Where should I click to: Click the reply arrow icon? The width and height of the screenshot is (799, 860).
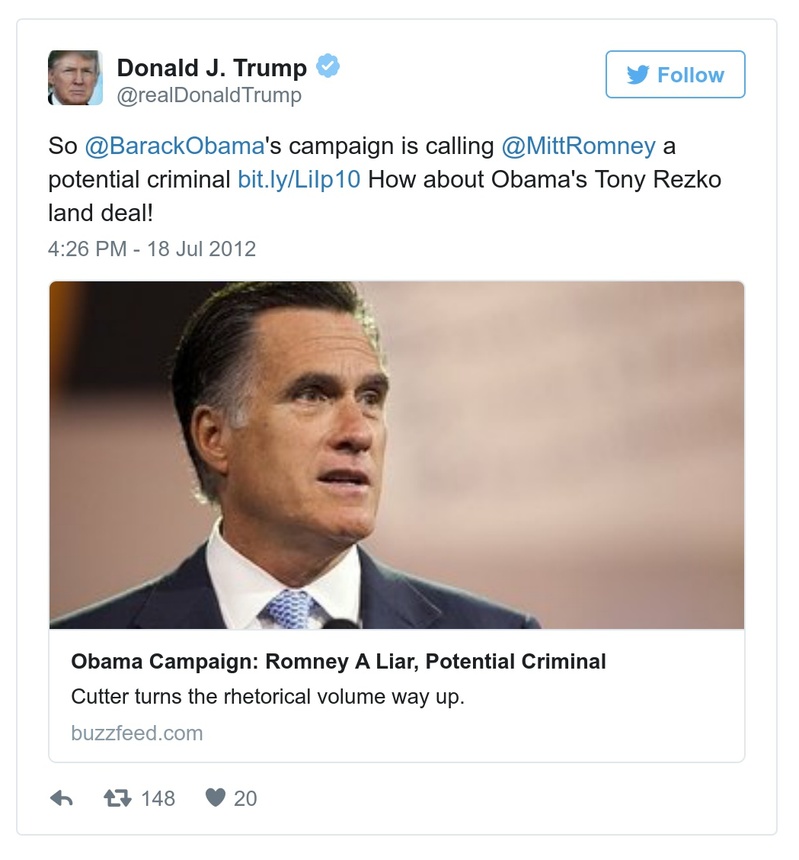[64, 798]
